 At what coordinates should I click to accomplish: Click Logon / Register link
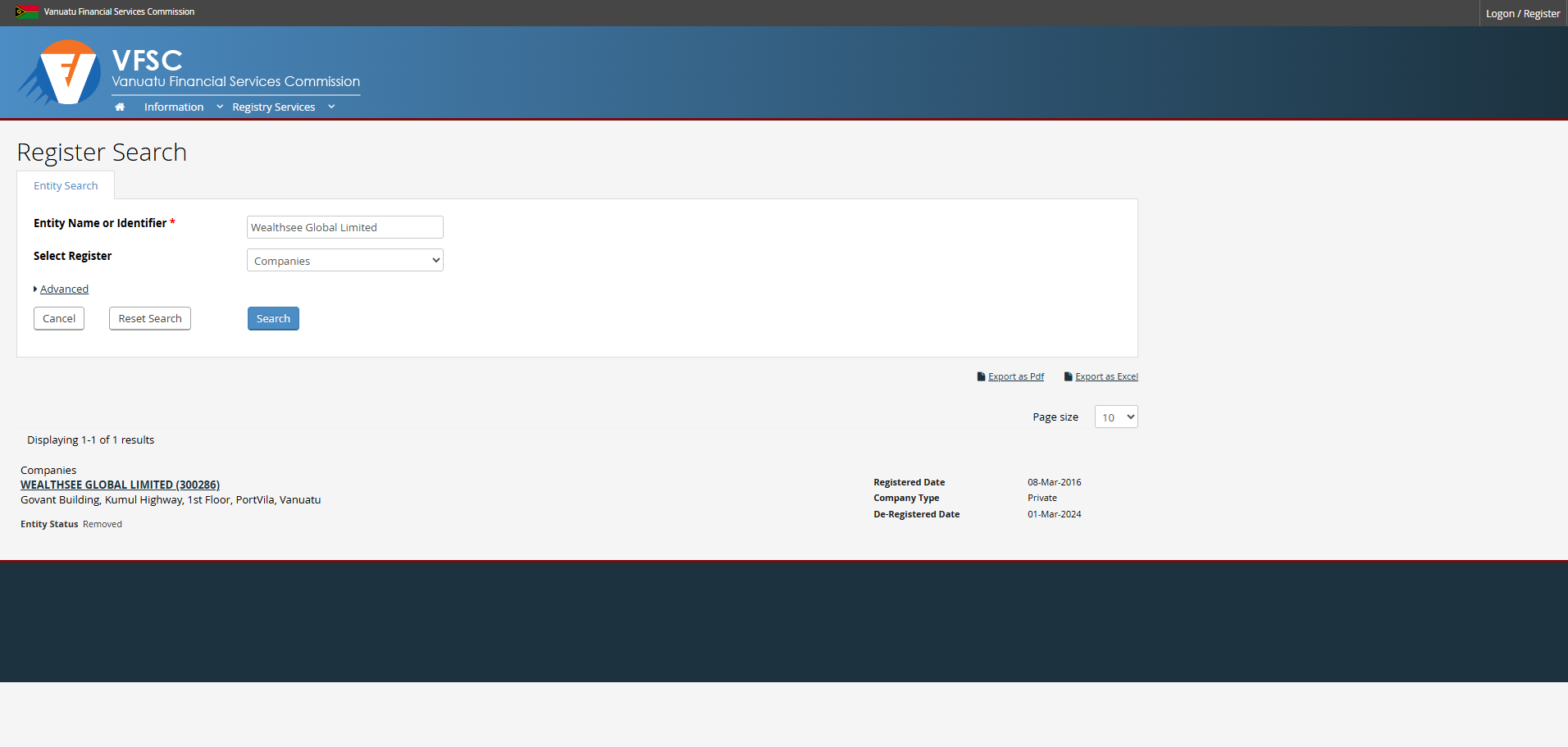pyautogui.click(x=1523, y=13)
